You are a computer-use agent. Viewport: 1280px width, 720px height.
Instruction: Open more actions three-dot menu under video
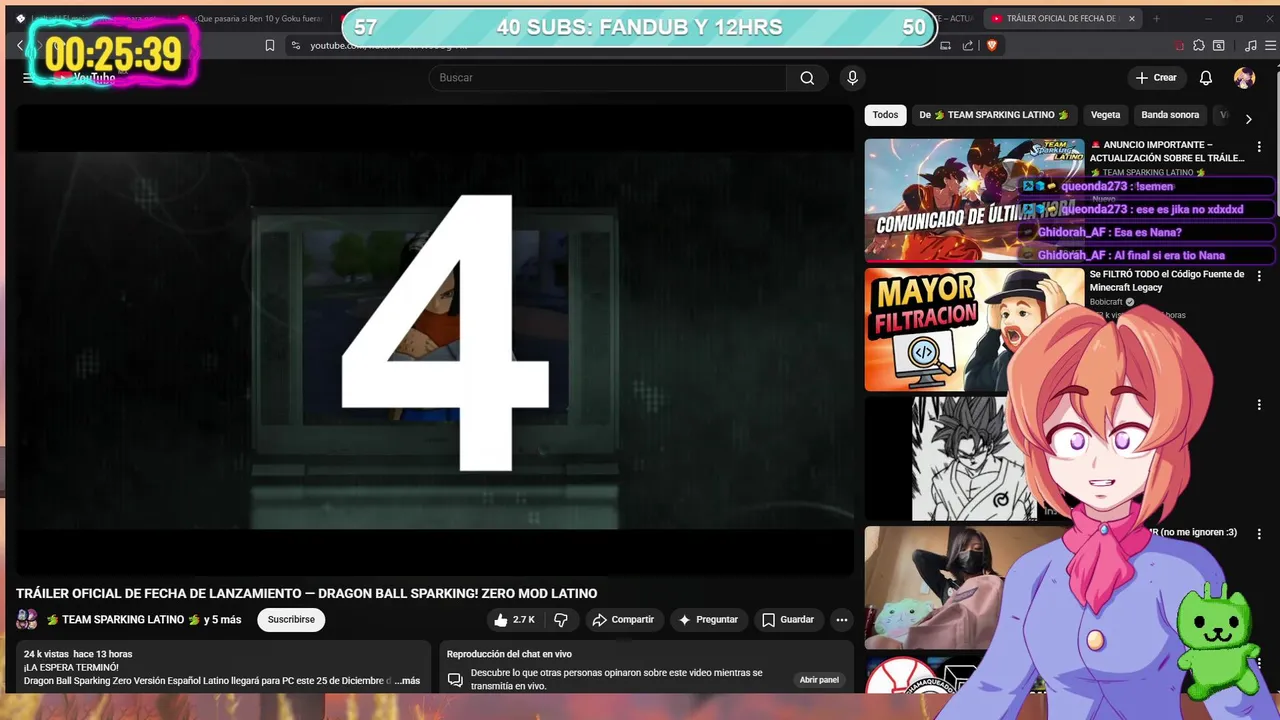point(842,620)
